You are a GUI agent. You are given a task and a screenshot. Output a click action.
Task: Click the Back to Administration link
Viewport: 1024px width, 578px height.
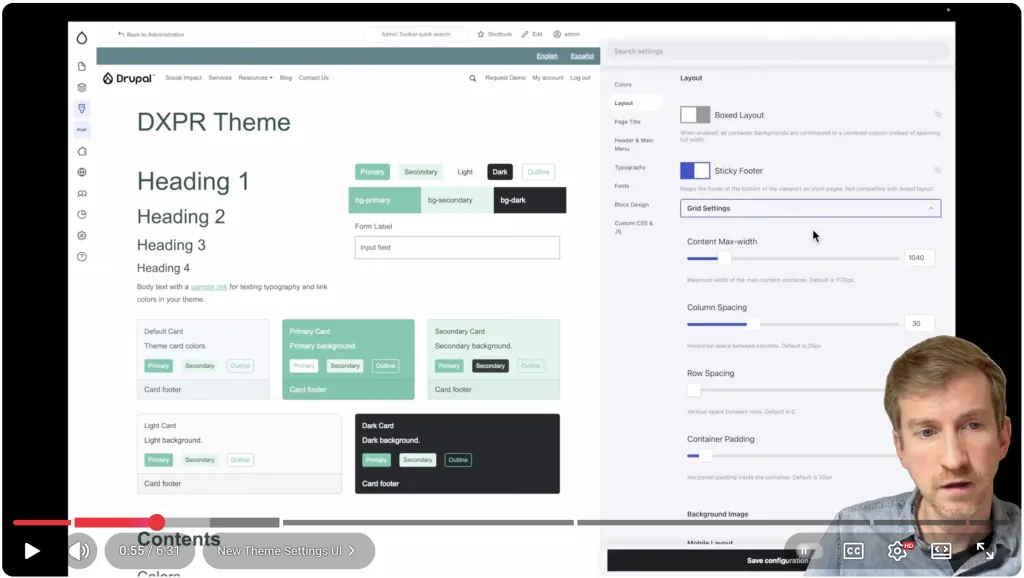coord(151,34)
